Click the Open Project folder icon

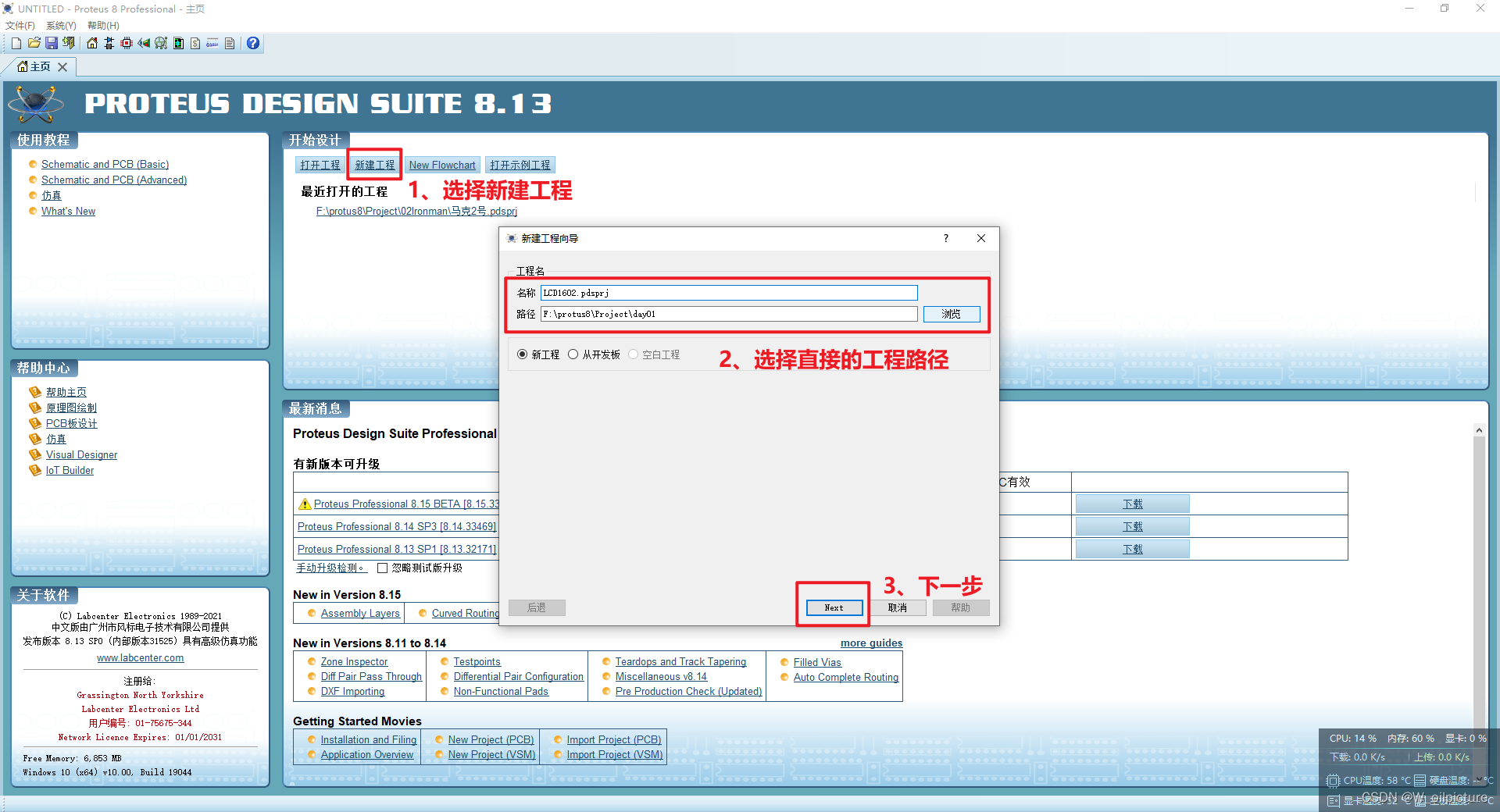34,43
